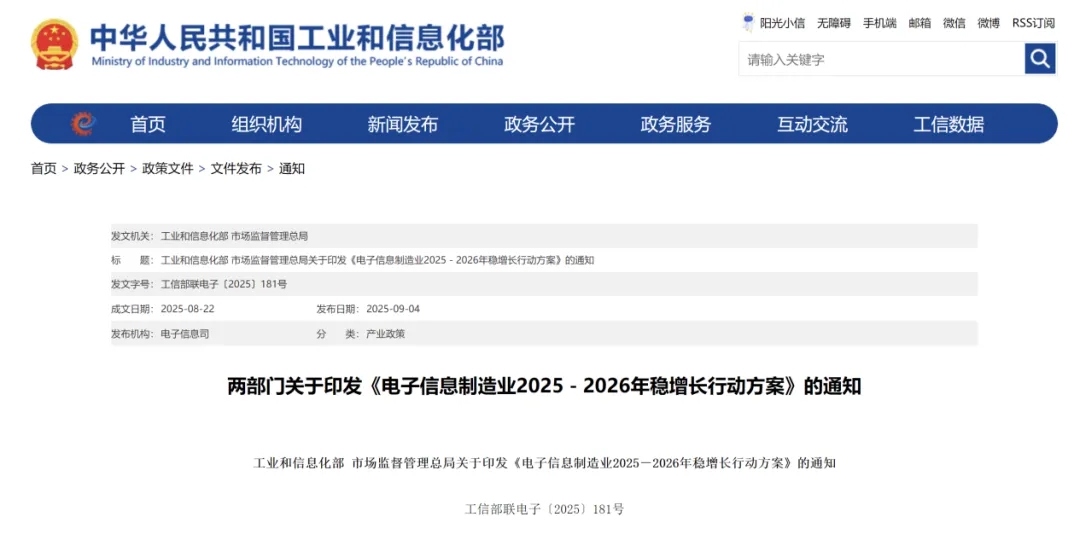Open the 微信 link at top
The height and width of the screenshot is (534, 1080).
click(x=954, y=23)
